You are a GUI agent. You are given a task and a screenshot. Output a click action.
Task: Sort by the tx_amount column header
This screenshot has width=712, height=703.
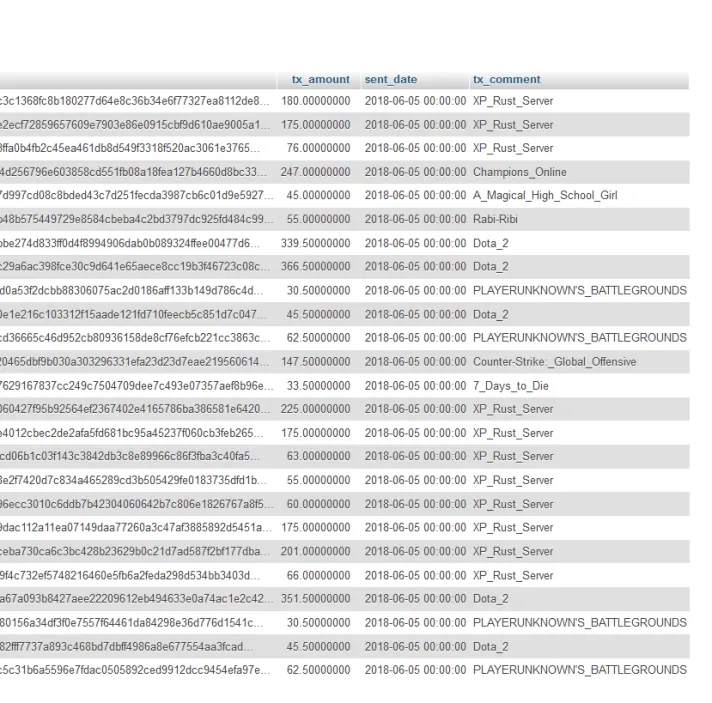[x=321, y=79]
